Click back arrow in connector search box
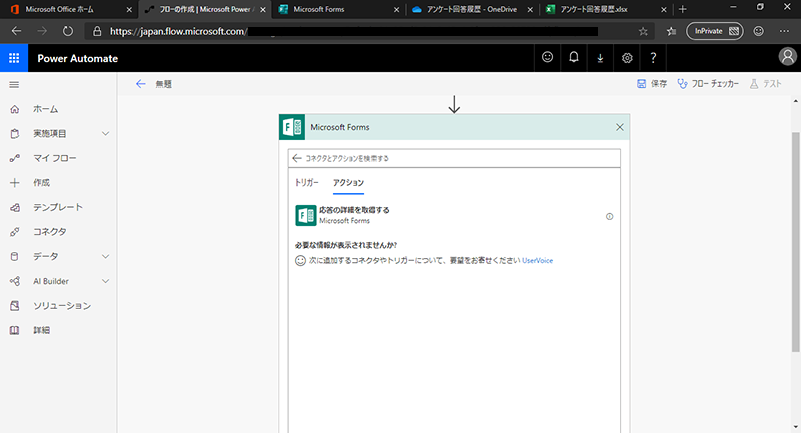This screenshot has width=801, height=433. [297, 158]
